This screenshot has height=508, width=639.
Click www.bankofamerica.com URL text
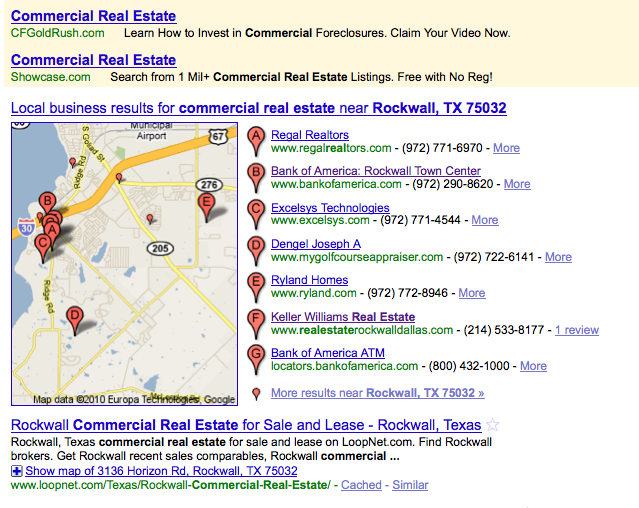pos(336,184)
